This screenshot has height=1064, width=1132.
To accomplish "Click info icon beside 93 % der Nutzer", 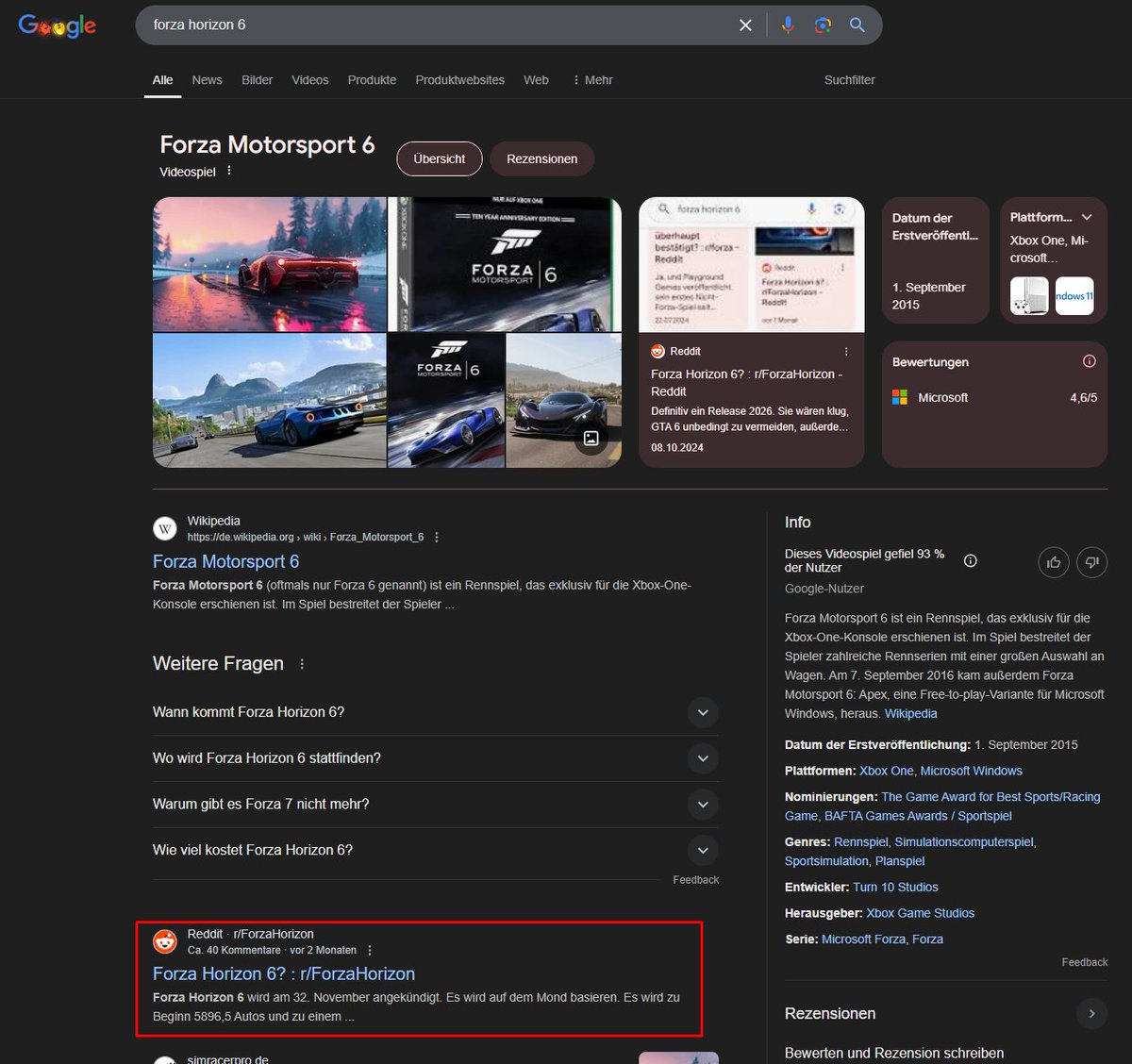I will pyautogui.click(x=970, y=560).
